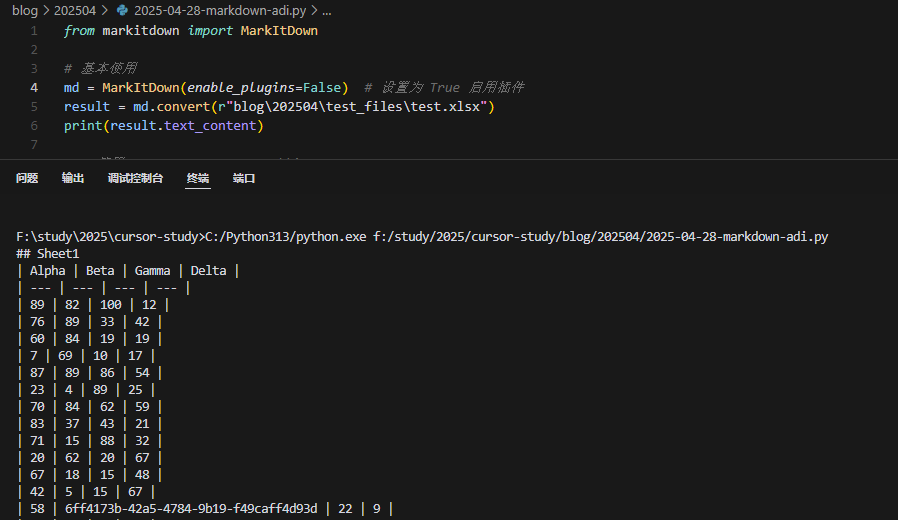
Task: Expand the "202504" breadcrumb segment
Action: 76,10
